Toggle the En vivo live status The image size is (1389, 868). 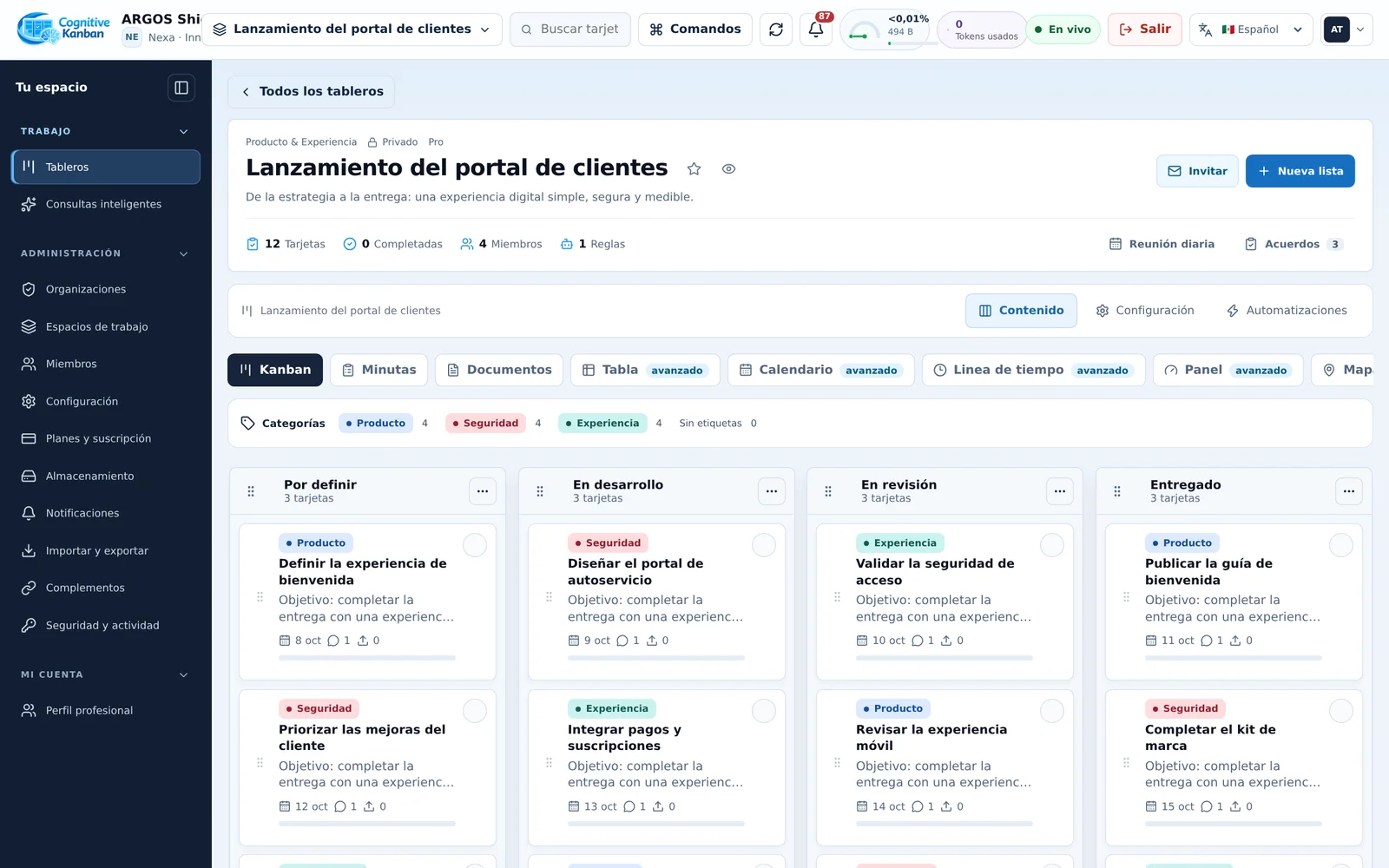tap(1063, 30)
